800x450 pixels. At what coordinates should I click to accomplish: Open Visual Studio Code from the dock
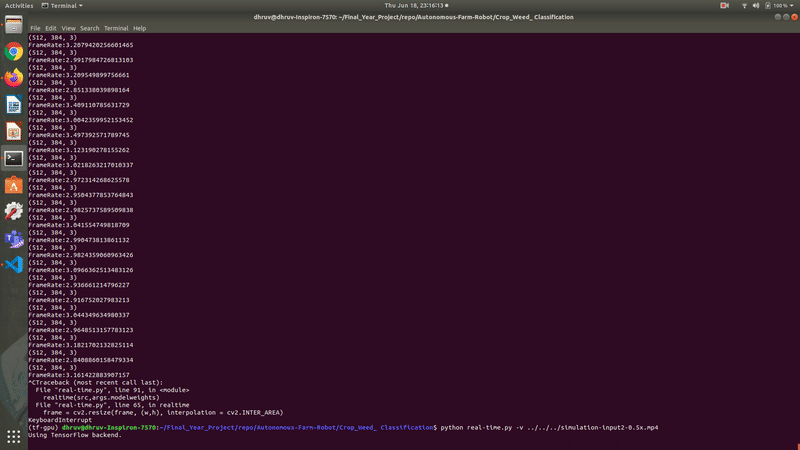point(14,265)
